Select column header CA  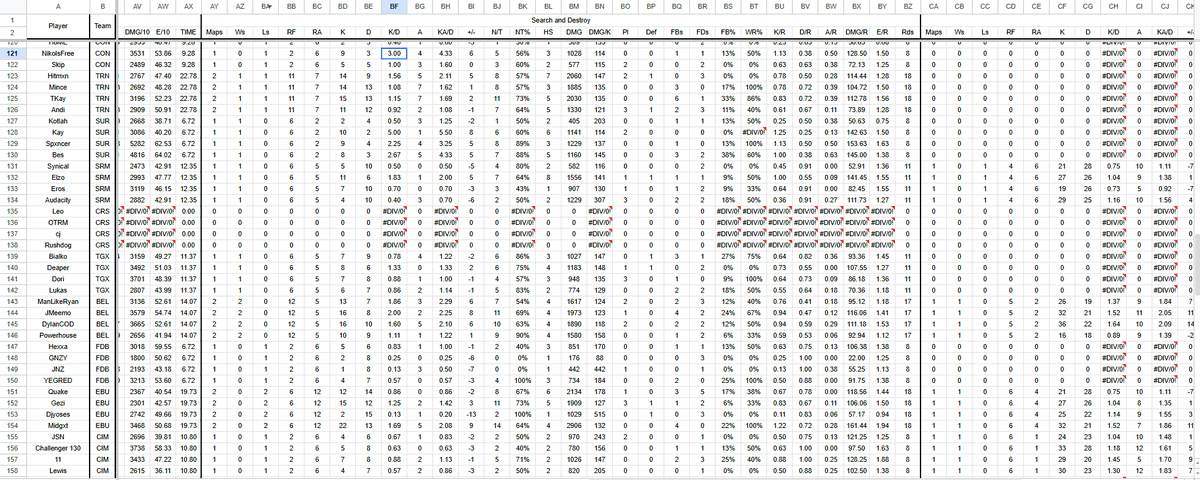click(x=933, y=5)
